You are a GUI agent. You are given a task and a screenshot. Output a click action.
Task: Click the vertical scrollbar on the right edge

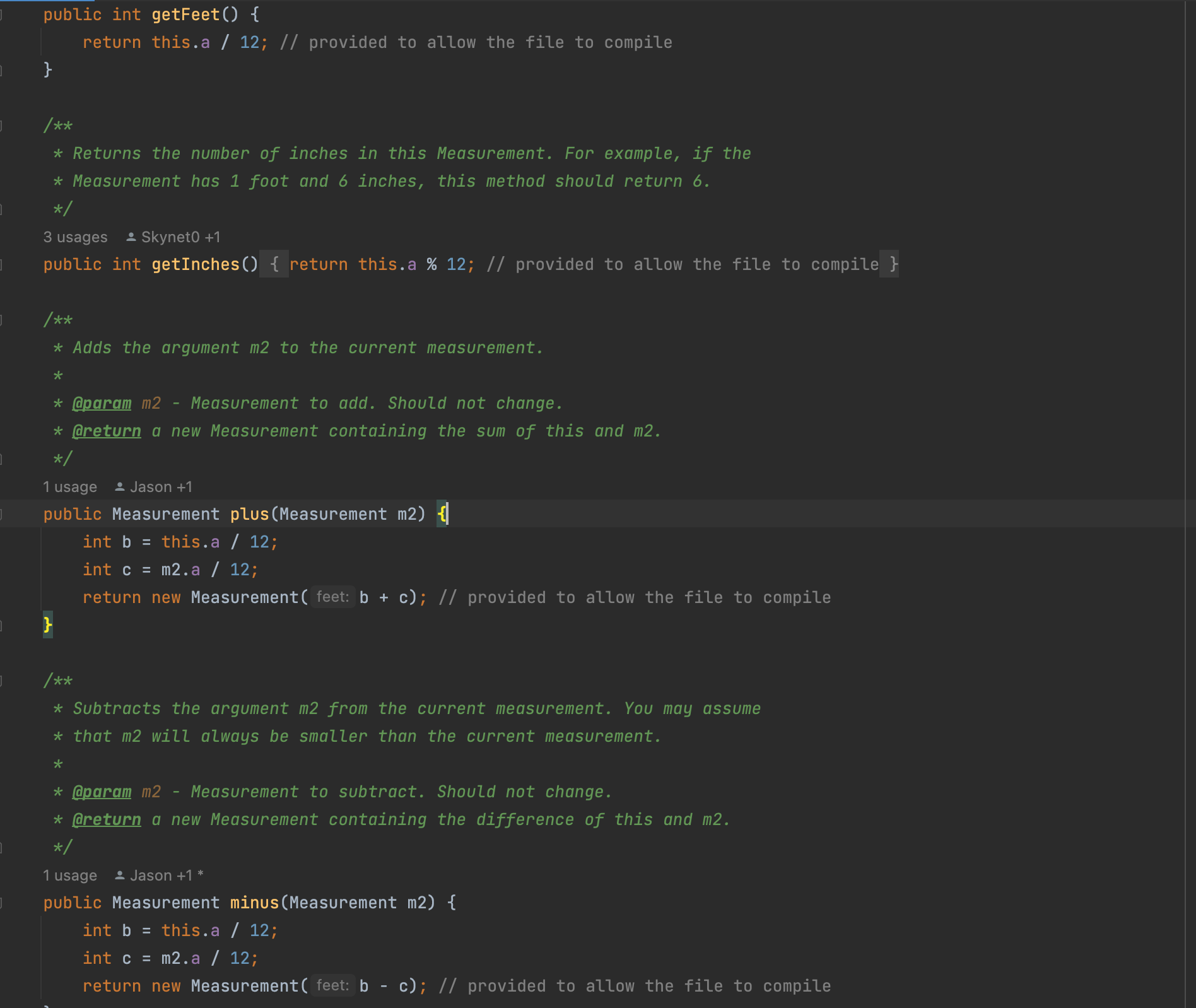point(1190,505)
